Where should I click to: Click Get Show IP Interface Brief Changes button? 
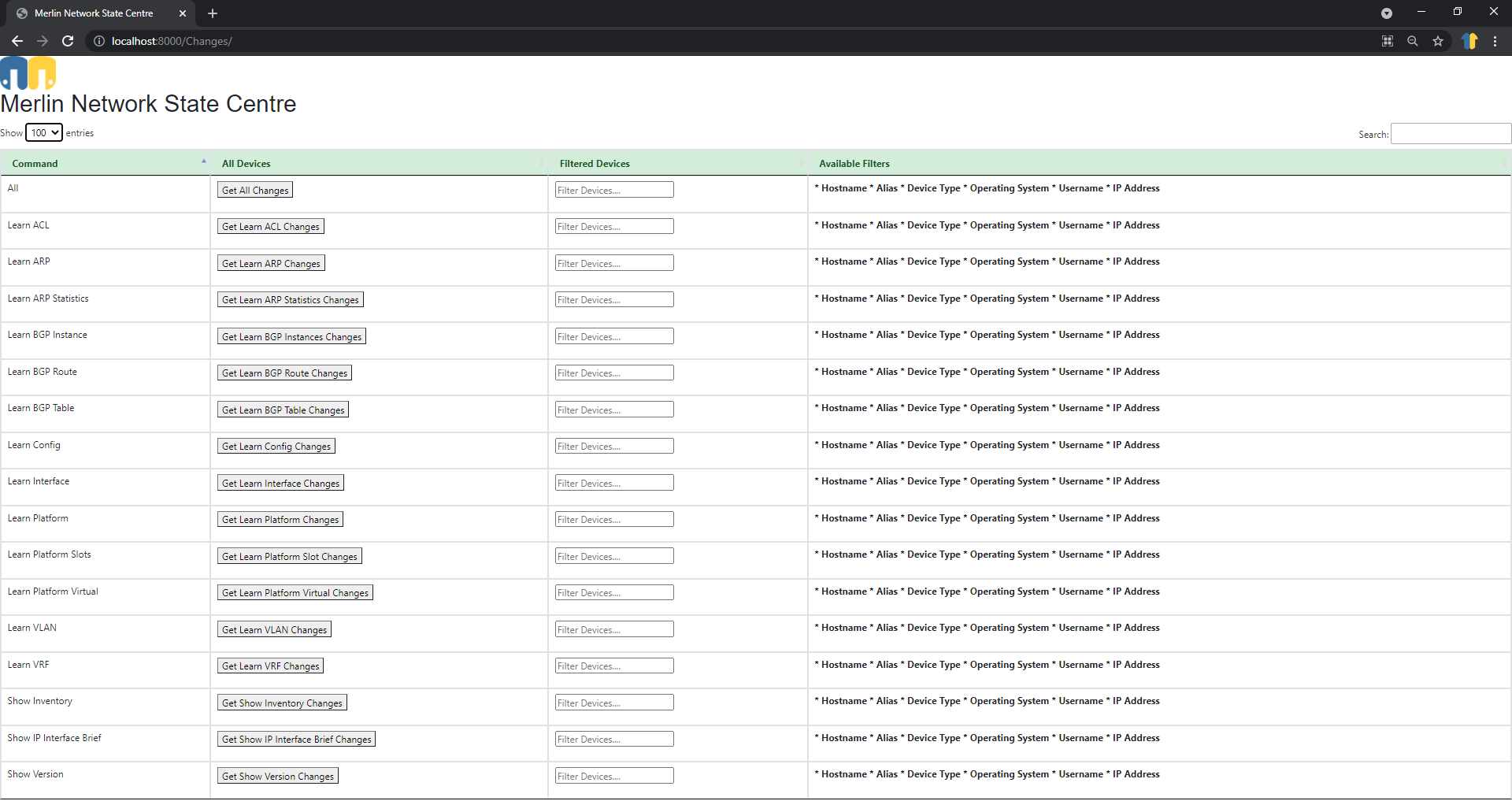pyautogui.click(x=296, y=739)
